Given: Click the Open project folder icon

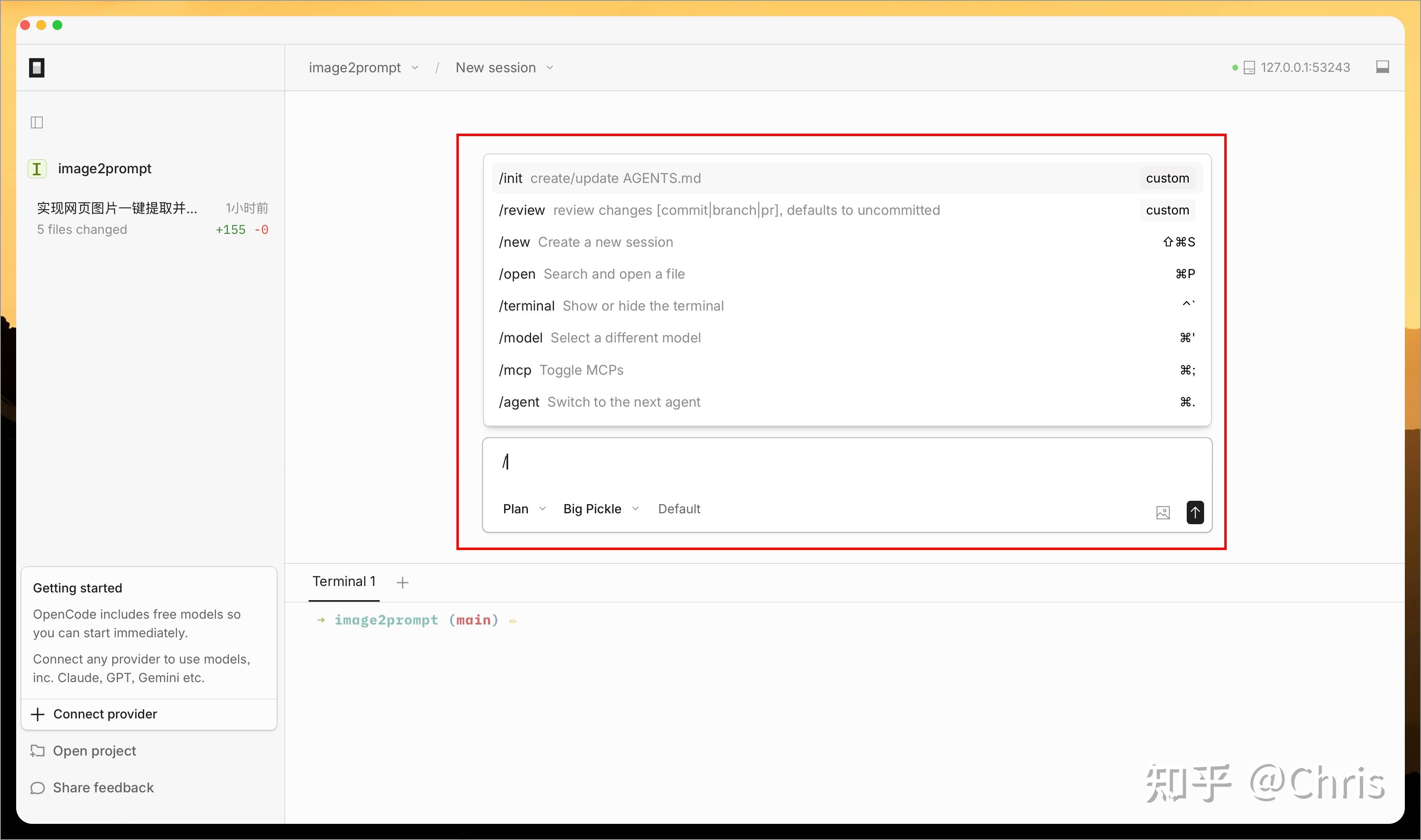Looking at the screenshot, I should [38, 751].
